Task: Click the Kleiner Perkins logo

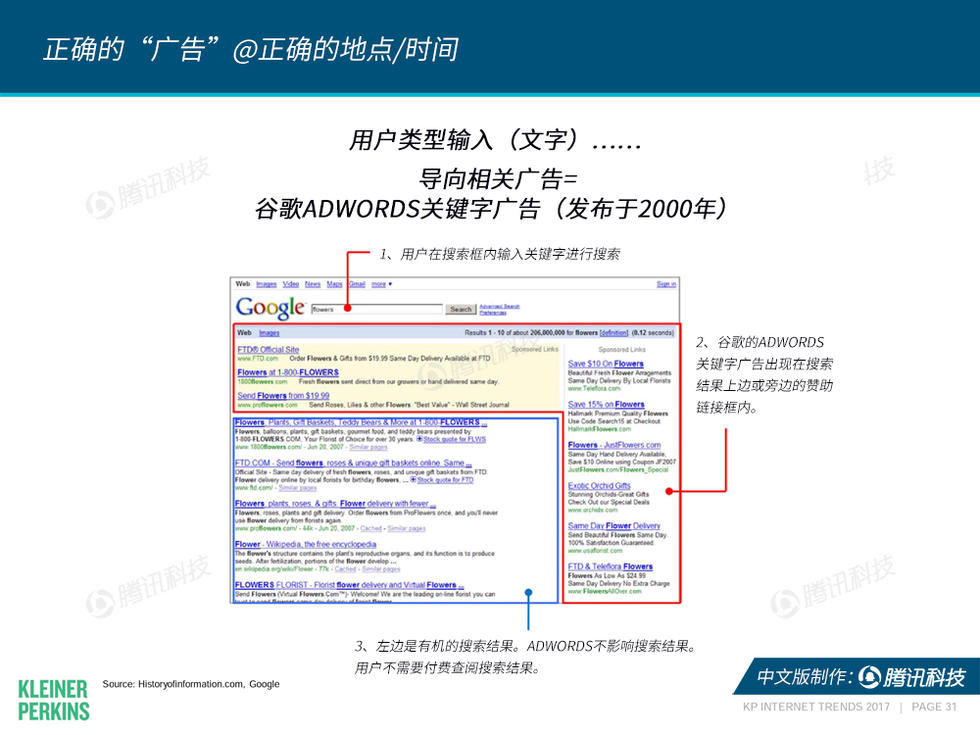Action: 54,701
